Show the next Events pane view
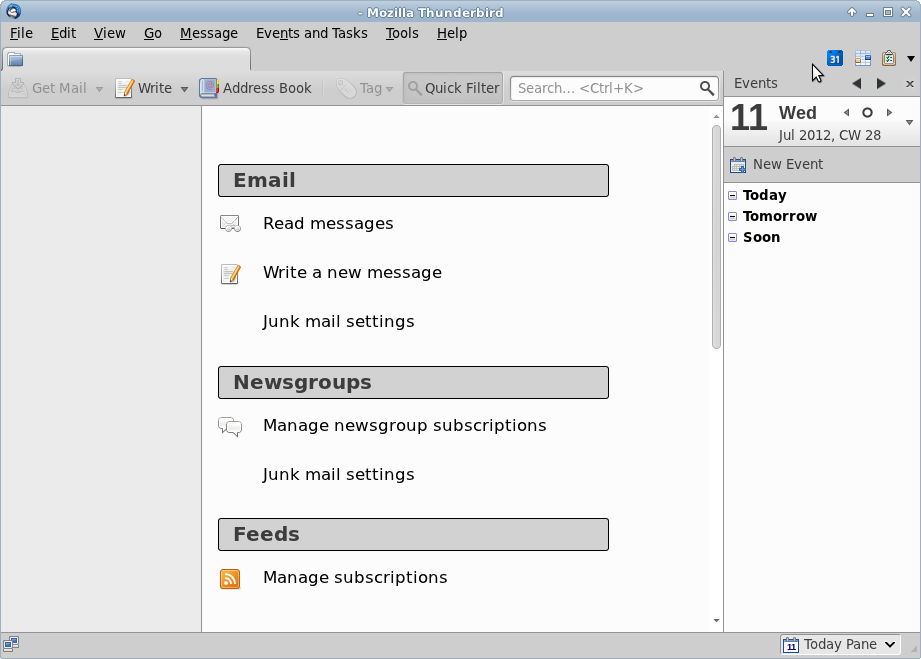 880,84
